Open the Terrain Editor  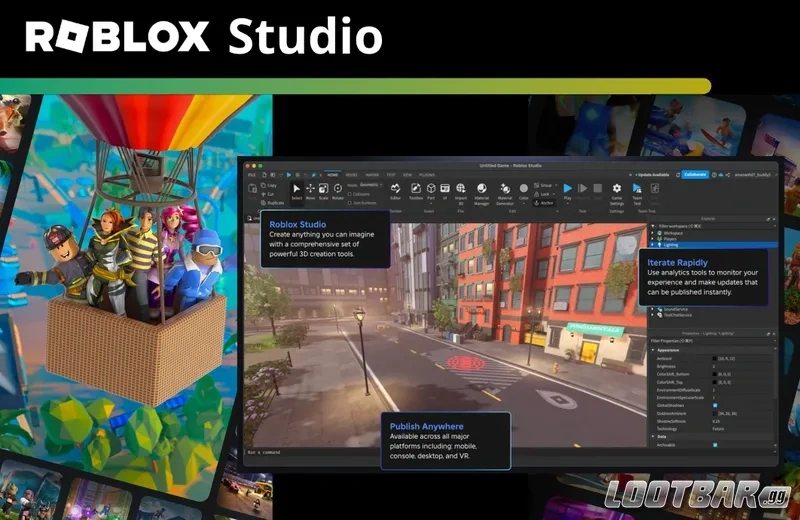tap(395, 191)
